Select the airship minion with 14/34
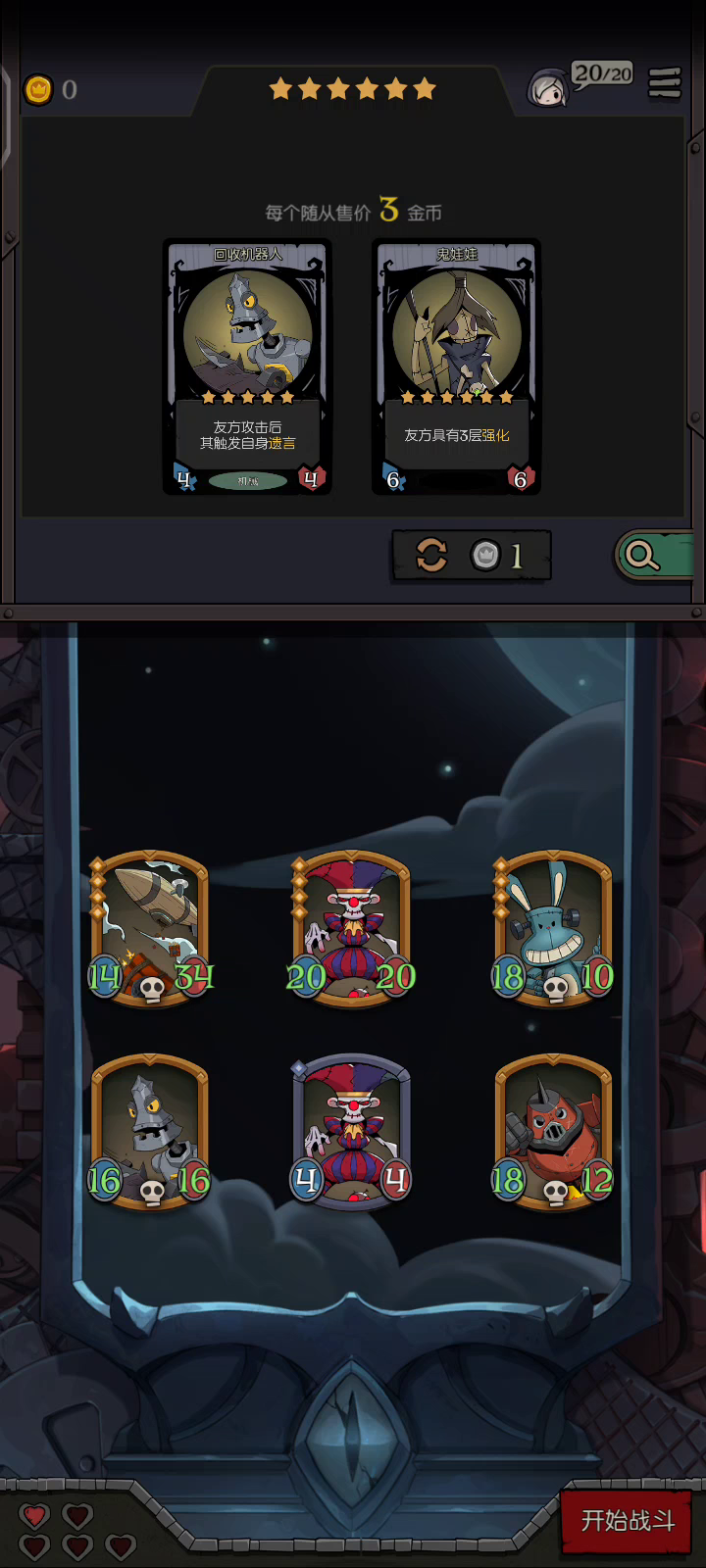This screenshot has width=706, height=1568. 150,928
